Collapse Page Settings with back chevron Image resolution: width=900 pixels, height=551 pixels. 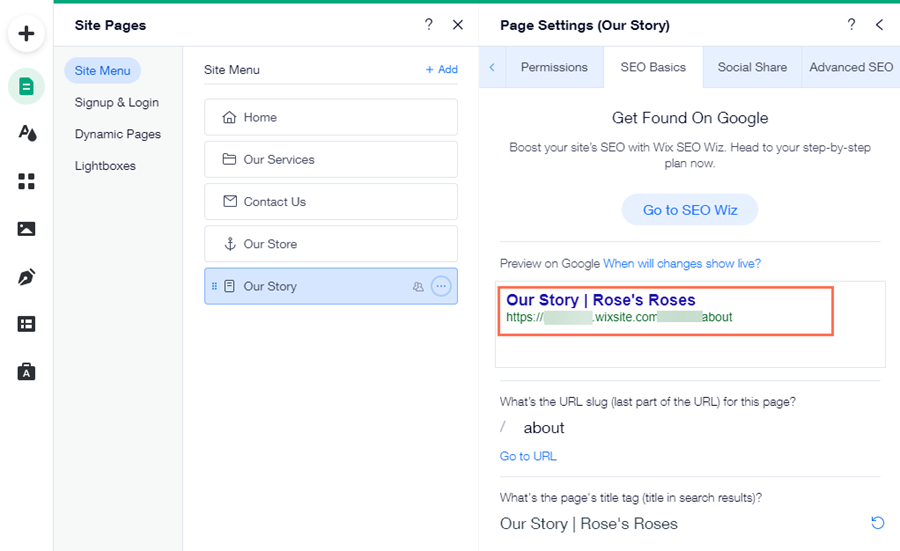click(x=879, y=25)
